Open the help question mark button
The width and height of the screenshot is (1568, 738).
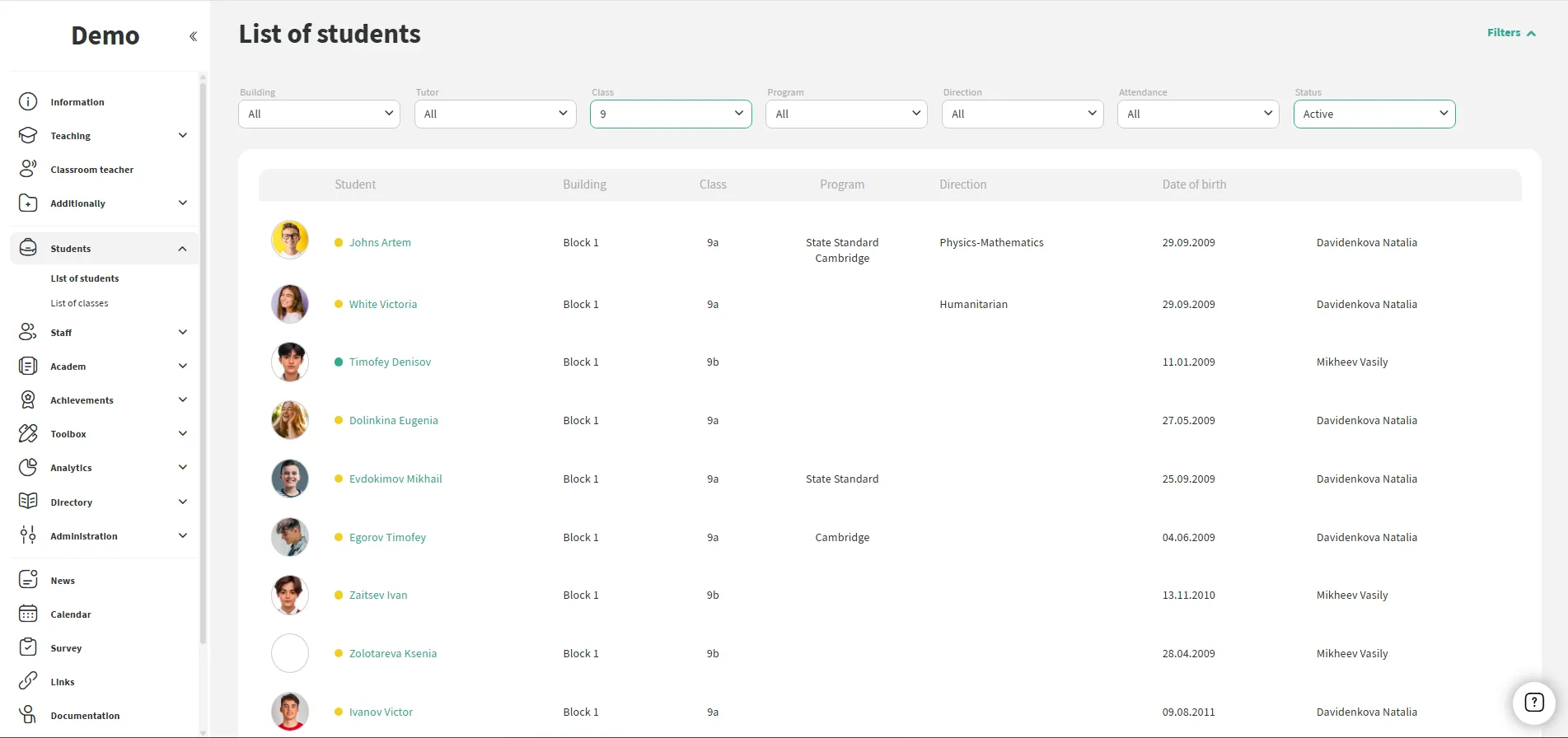tap(1533, 703)
